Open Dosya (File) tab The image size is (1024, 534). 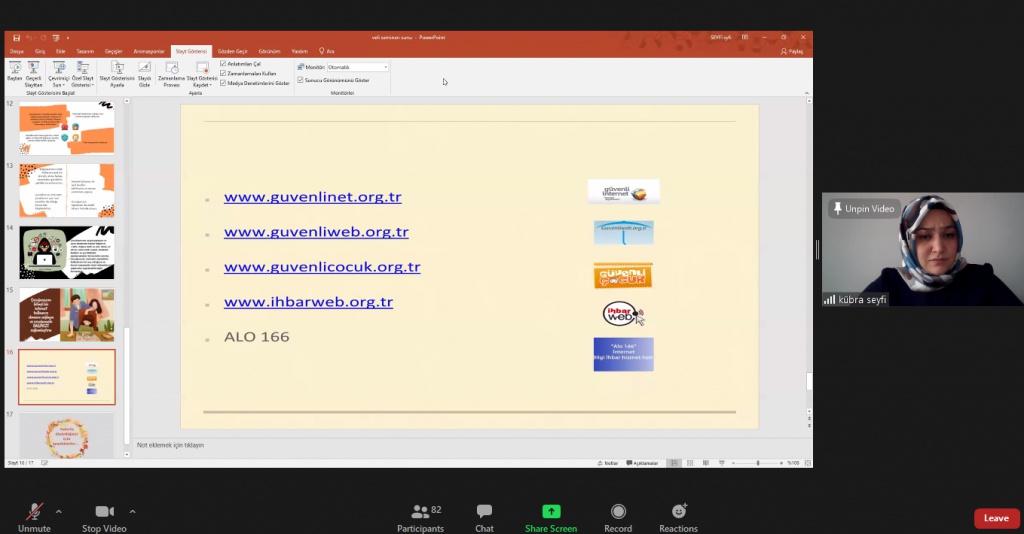click(x=17, y=51)
